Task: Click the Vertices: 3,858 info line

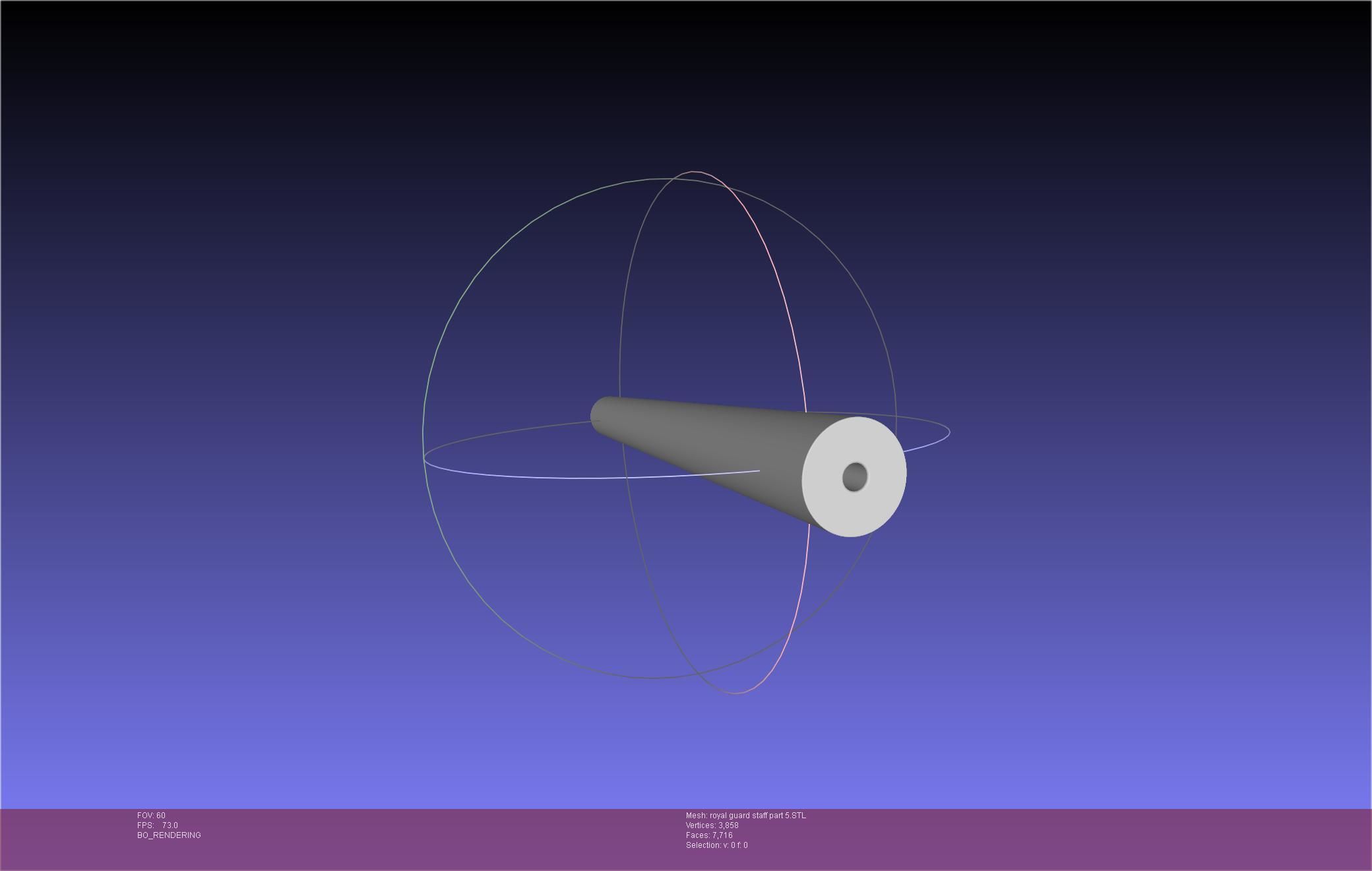Action: pyautogui.click(x=712, y=825)
